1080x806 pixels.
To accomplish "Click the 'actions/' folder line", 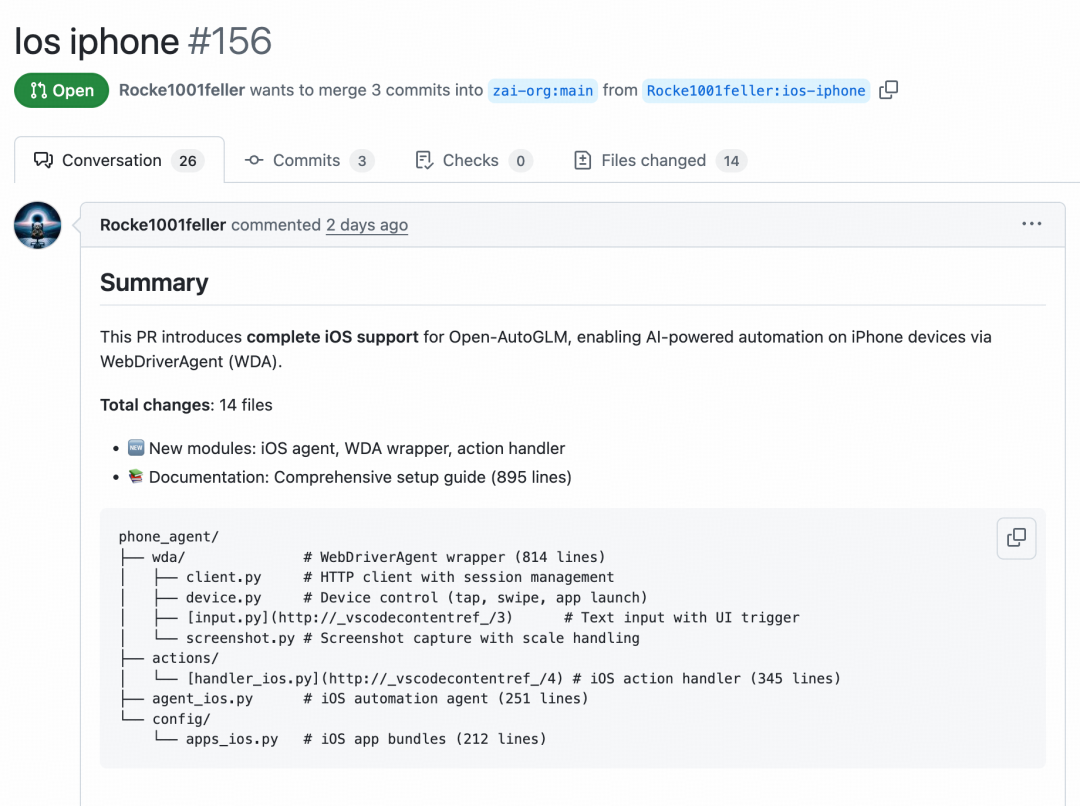I will (x=169, y=658).
